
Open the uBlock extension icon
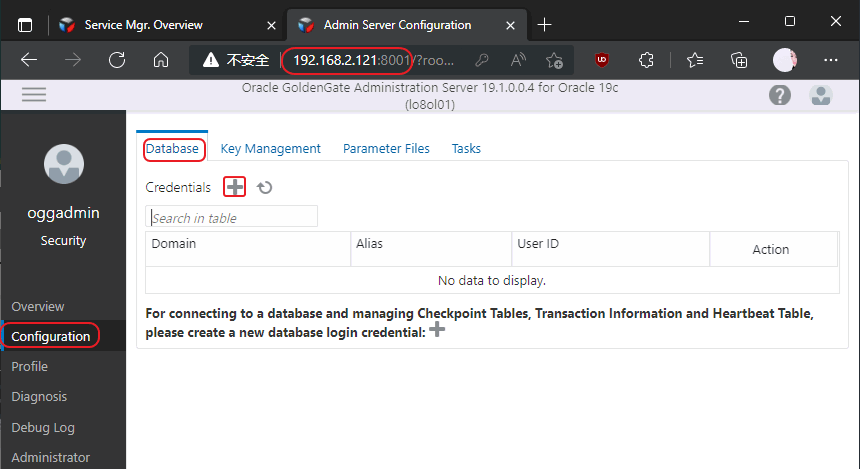[x=602, y=60]
